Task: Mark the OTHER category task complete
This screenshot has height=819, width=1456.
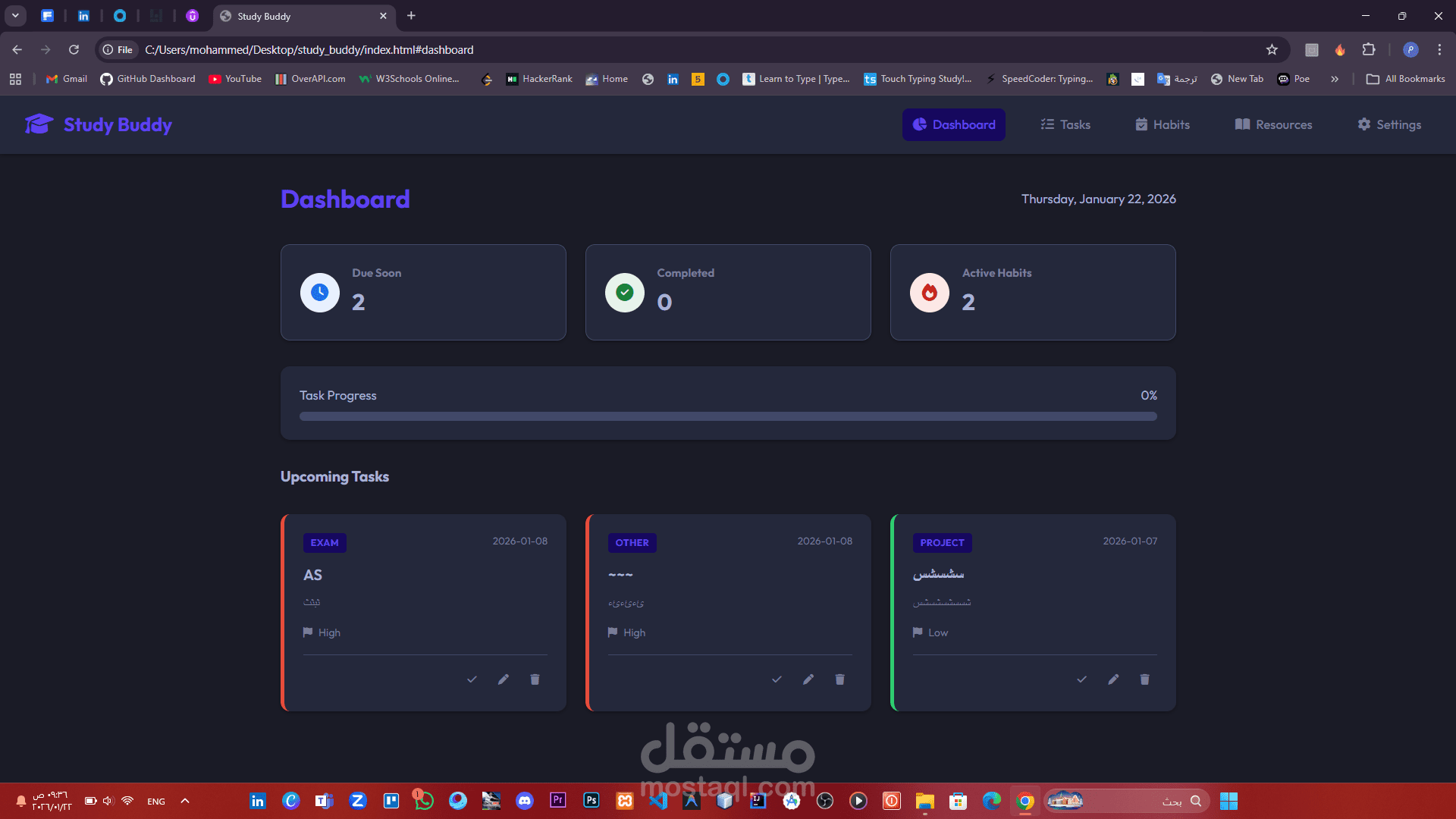Action: point(777,679)
